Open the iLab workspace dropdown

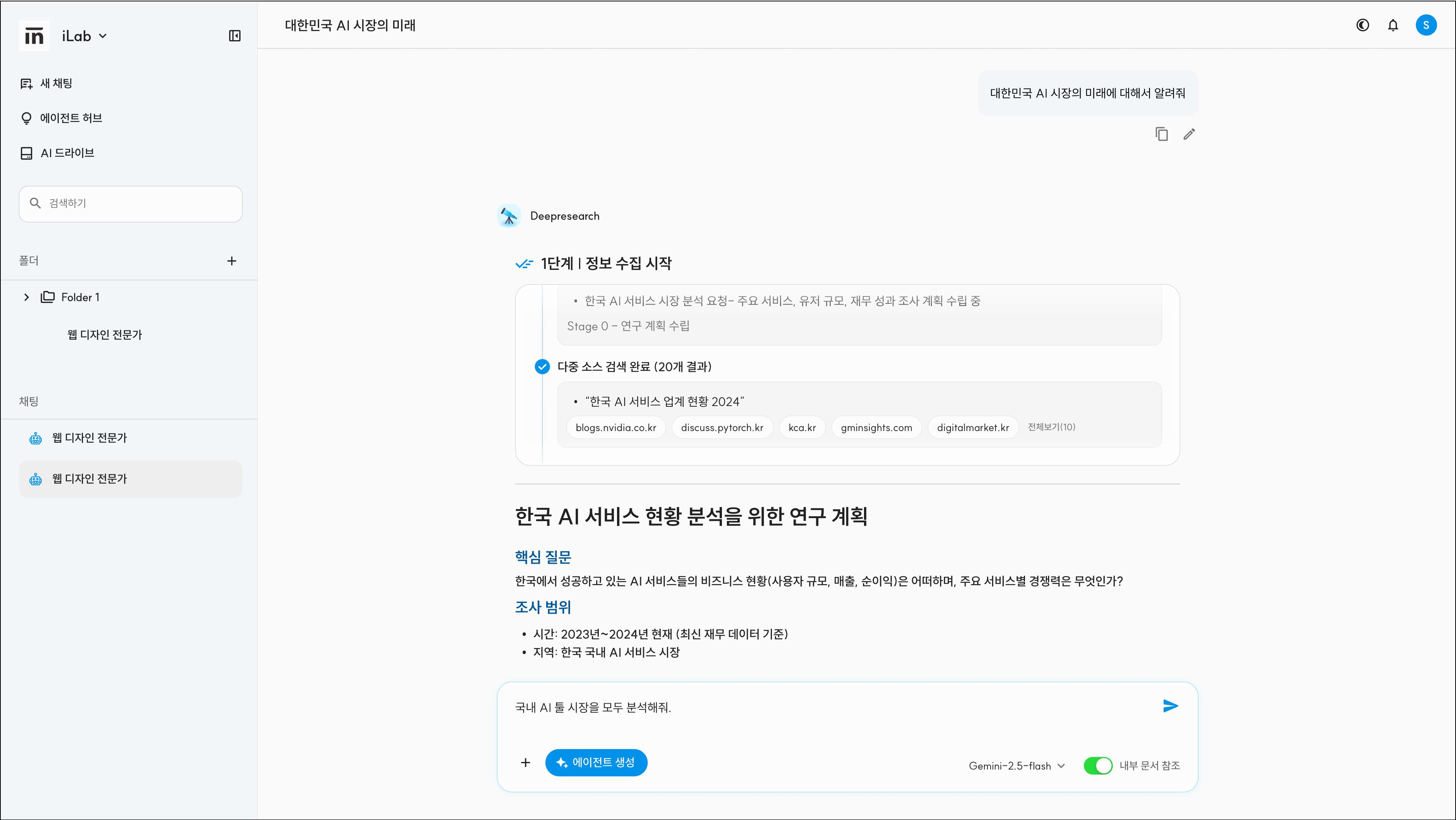pyautogui.click(x=84, y=36)
